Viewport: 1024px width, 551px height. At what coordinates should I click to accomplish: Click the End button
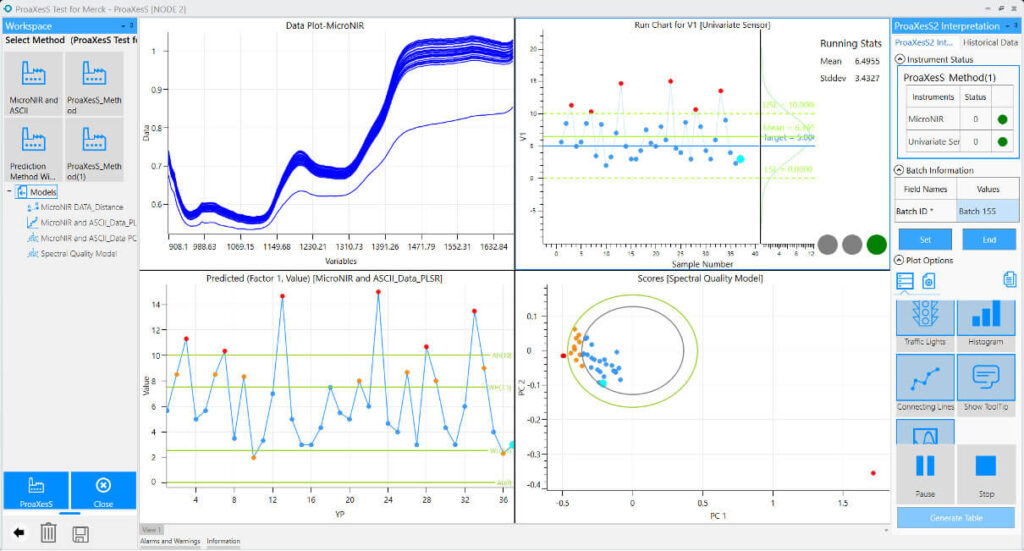pyautogui.click(x=989, y=240)
